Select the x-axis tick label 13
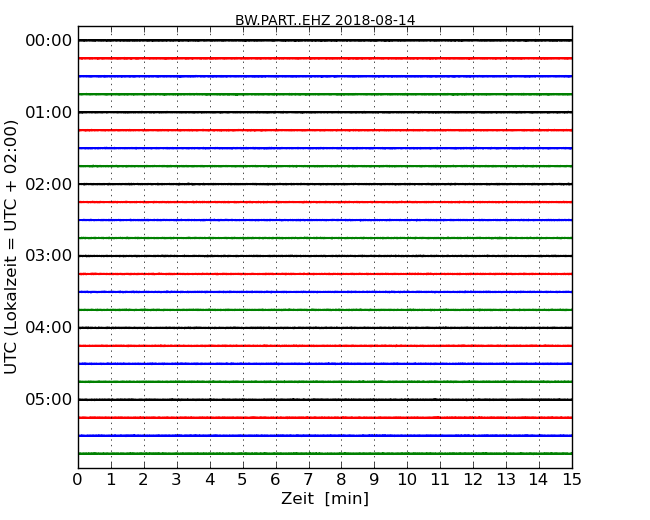The height and width of the screenshot is (520, 650). point(506,479)
